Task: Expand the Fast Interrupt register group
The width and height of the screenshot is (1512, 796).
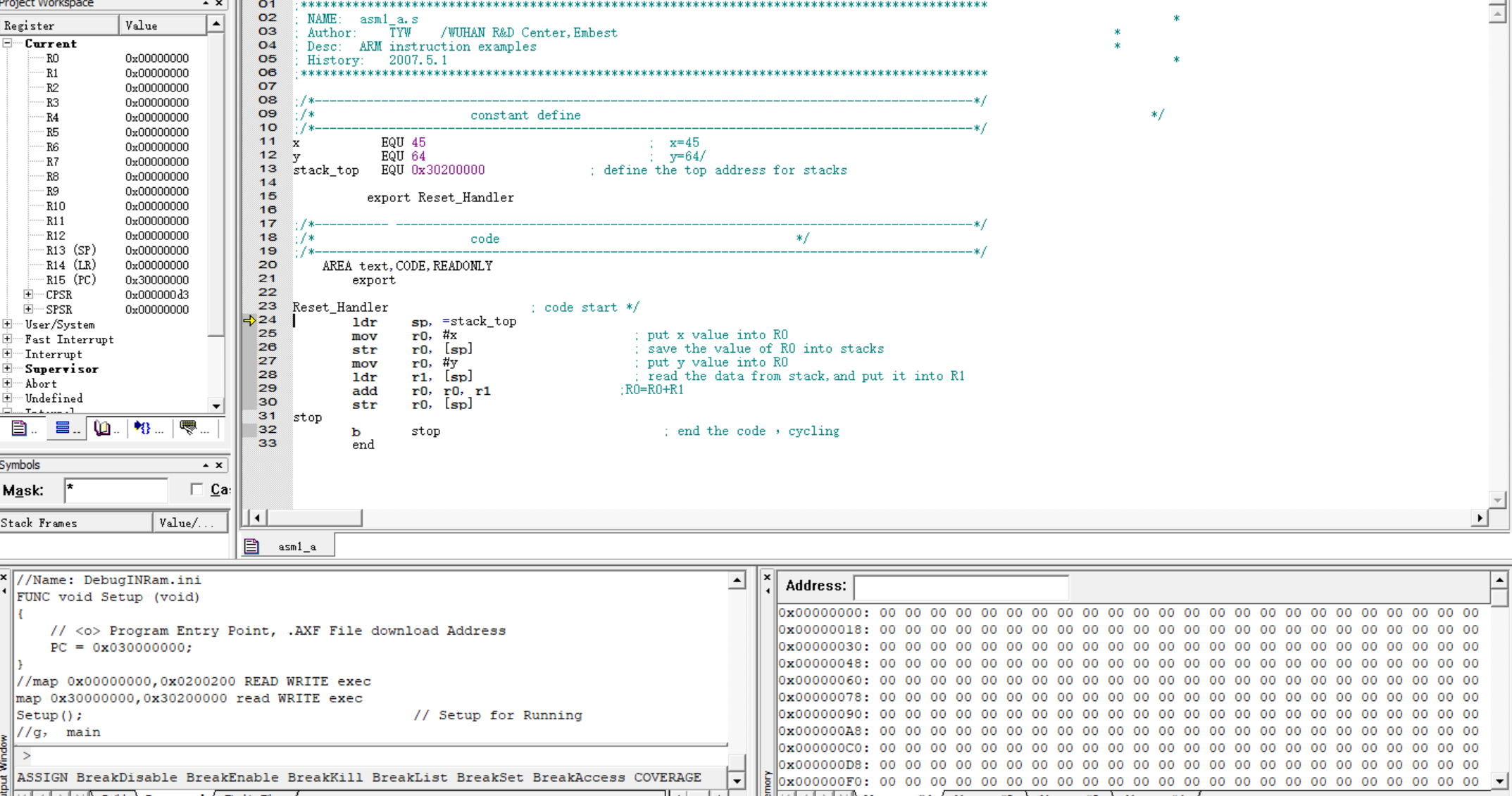Action: click(x=7, y=339)
